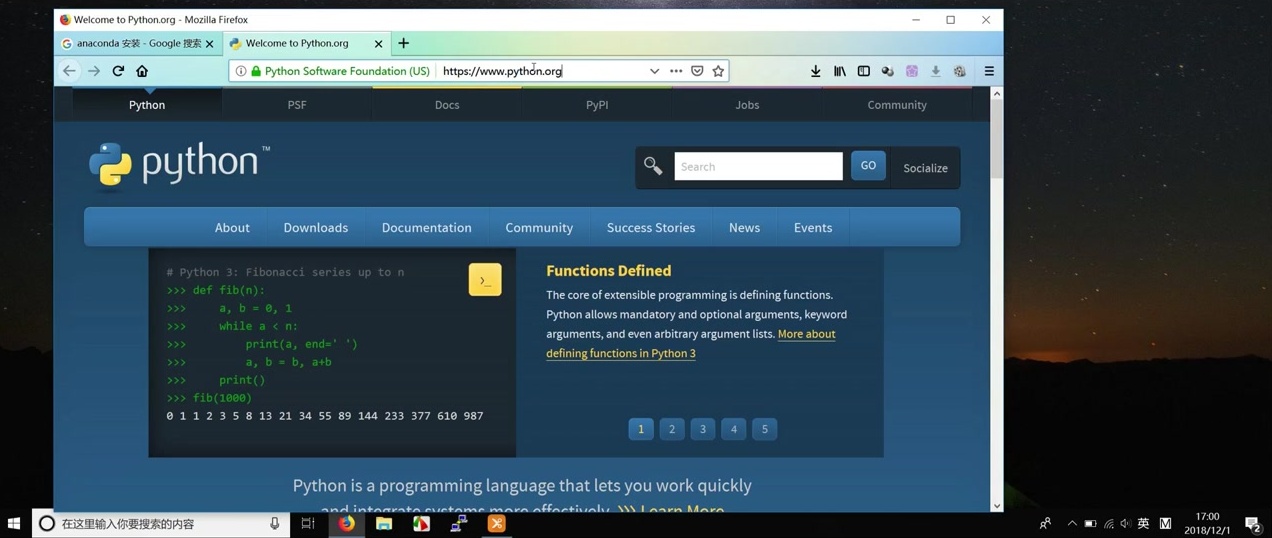Open the PSF top navigation tab
The width and height of the screenshot is (1272, 538).
click(297, 105)
